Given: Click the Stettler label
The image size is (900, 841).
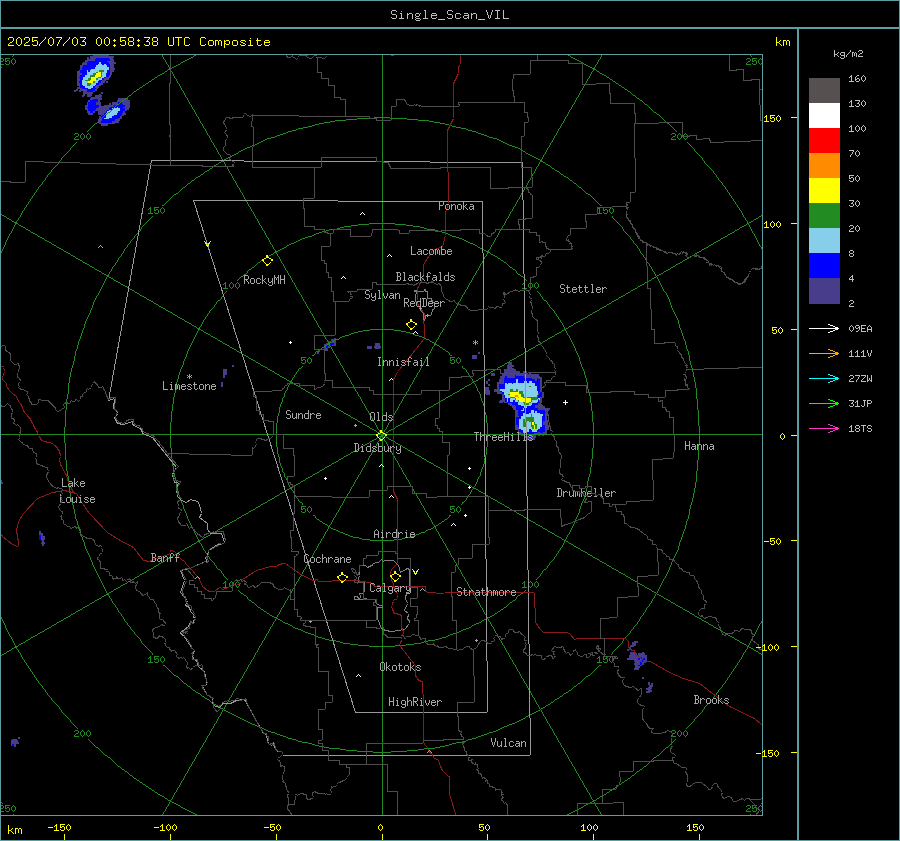Looking at the screenshot, I should point(583,289).
